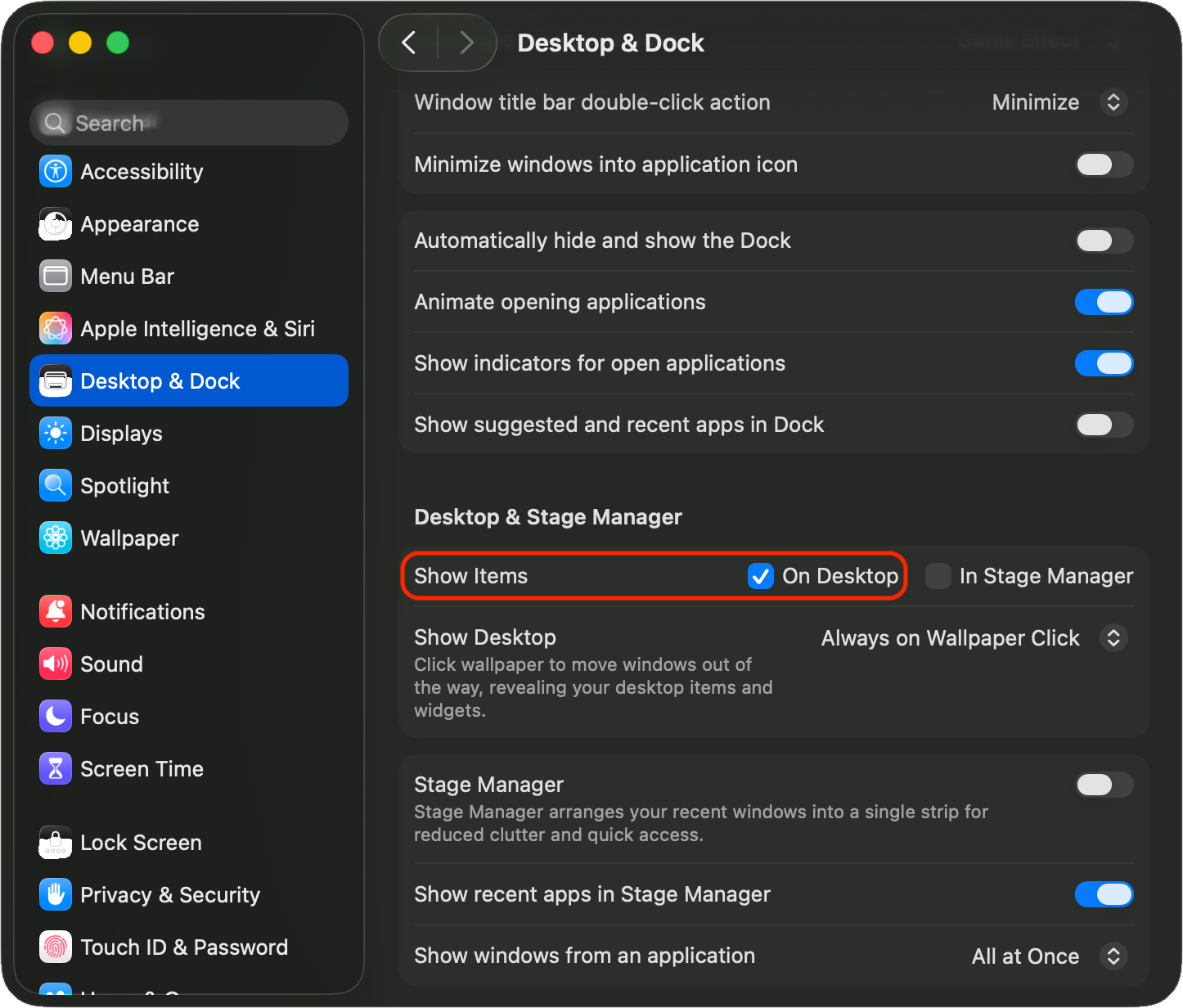
Task: Click the Accessibility icon in sidebar
Action: point(56,172)
